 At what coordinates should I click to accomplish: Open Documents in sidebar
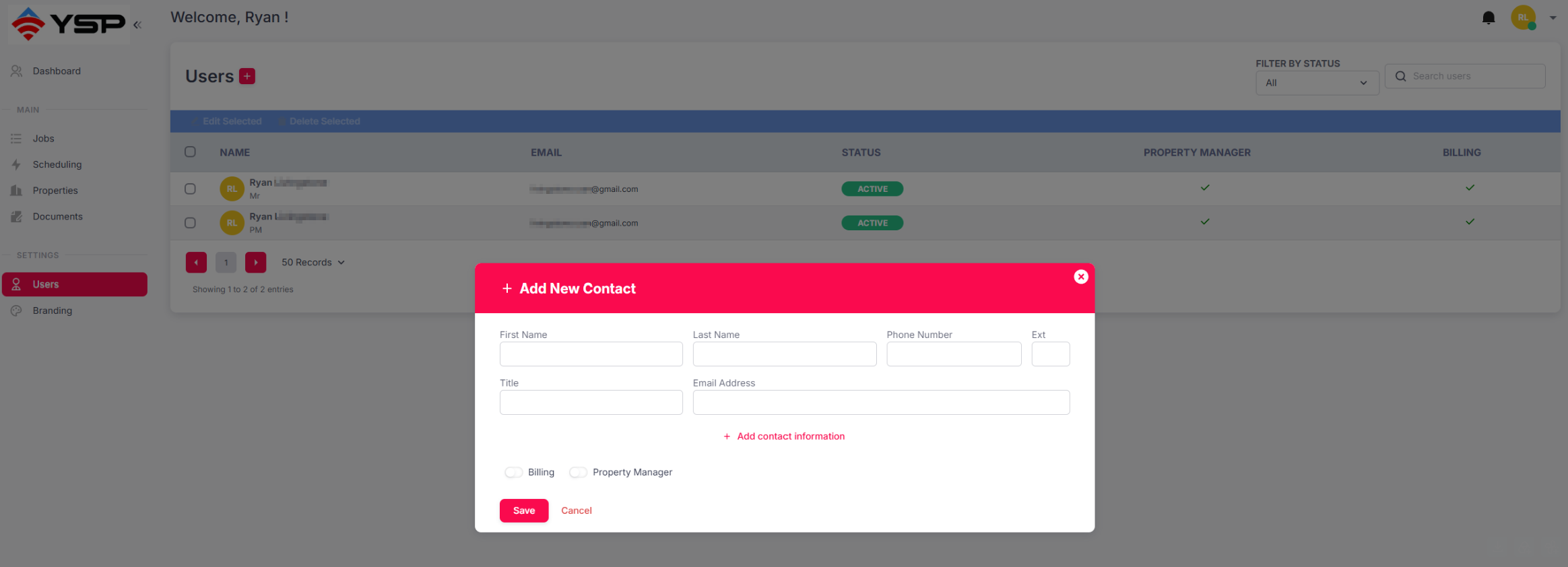tap(58, 217)
